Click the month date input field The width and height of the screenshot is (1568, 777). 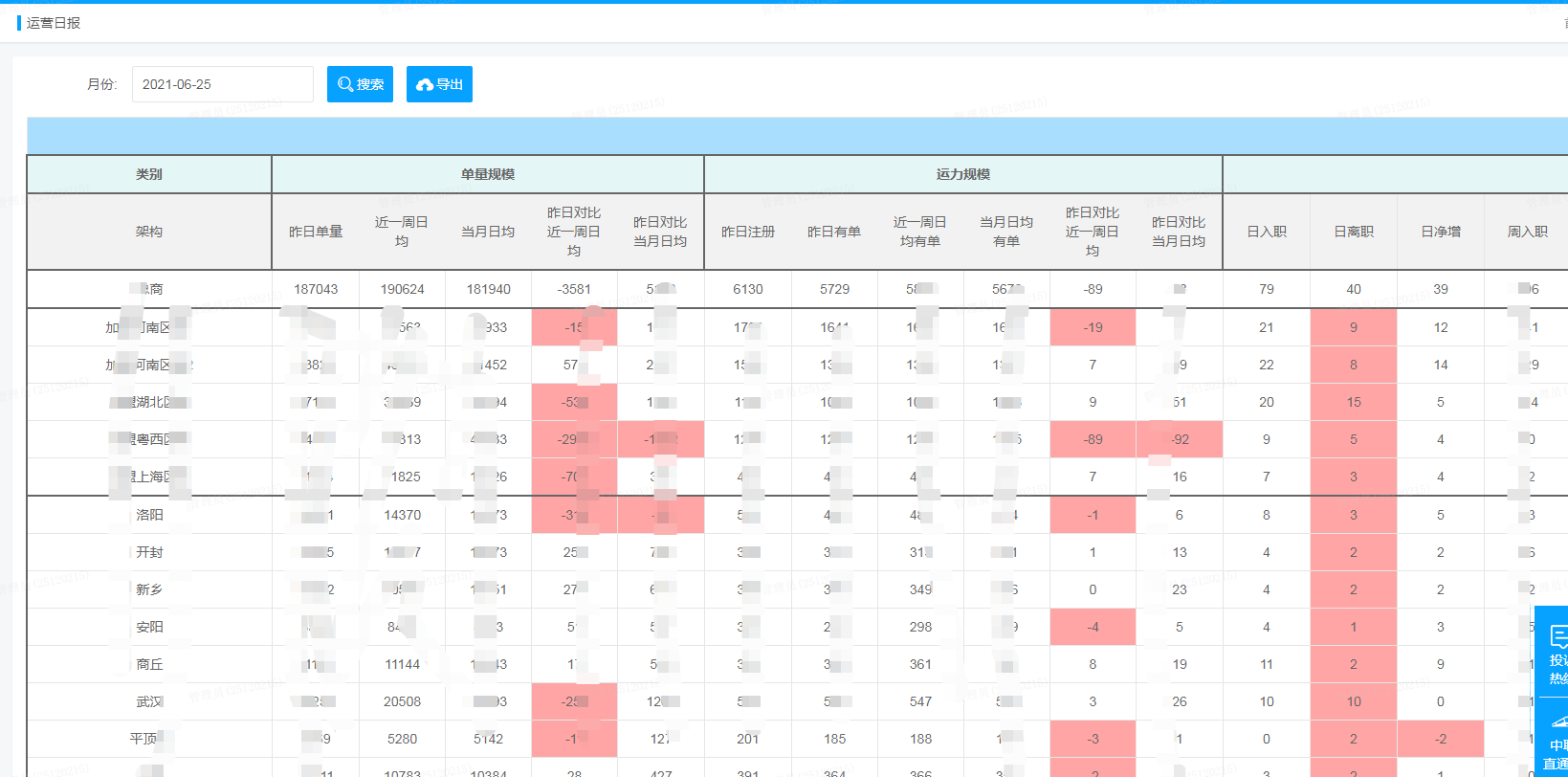click(x=222, y=84)
